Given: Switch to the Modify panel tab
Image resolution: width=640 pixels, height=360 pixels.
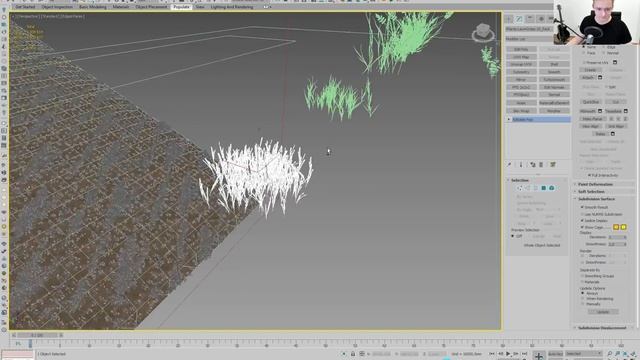Looking at the screenshot, I should [519, 19].
